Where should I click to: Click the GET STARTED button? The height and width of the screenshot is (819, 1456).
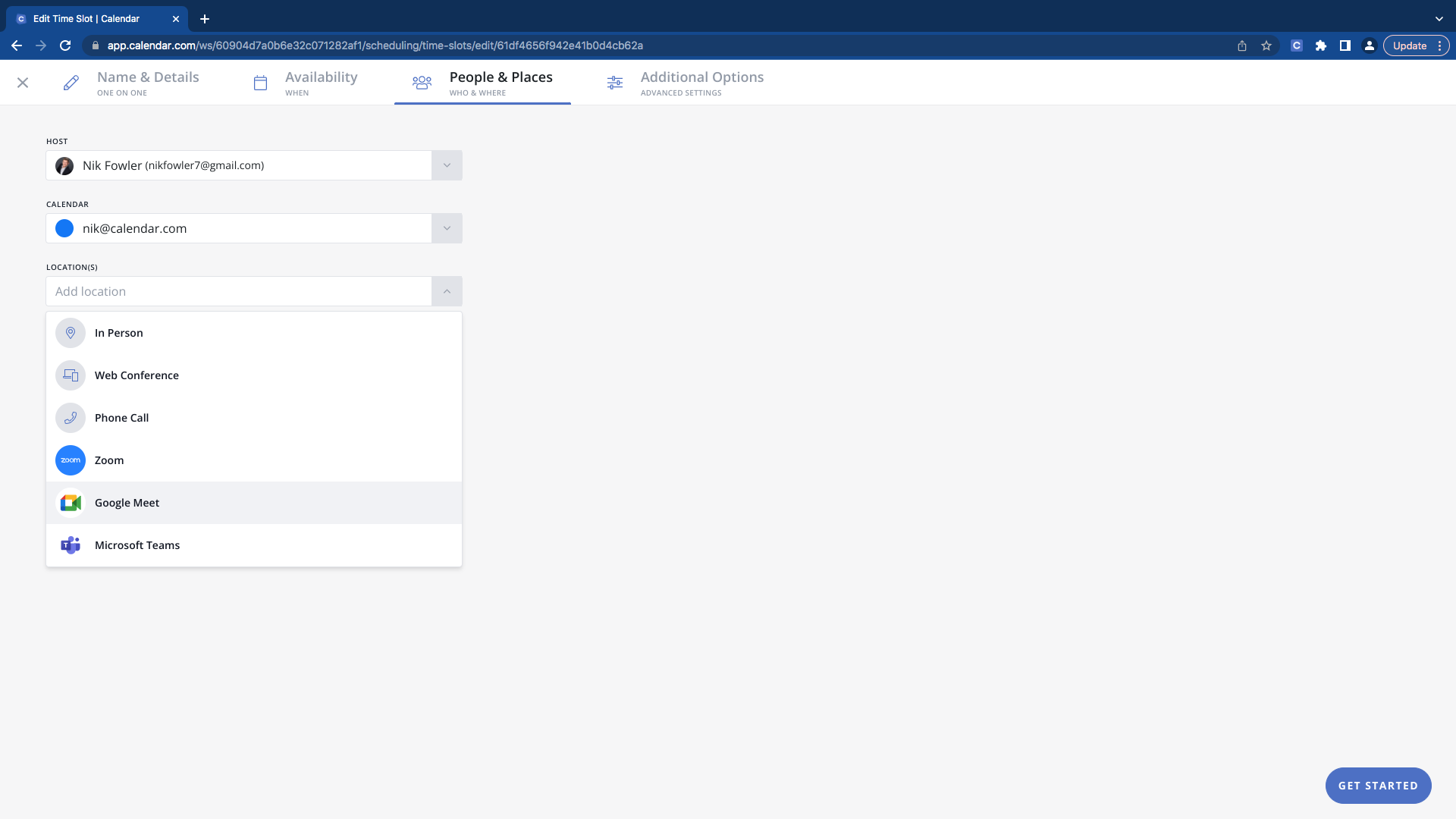click(1377, 786)
